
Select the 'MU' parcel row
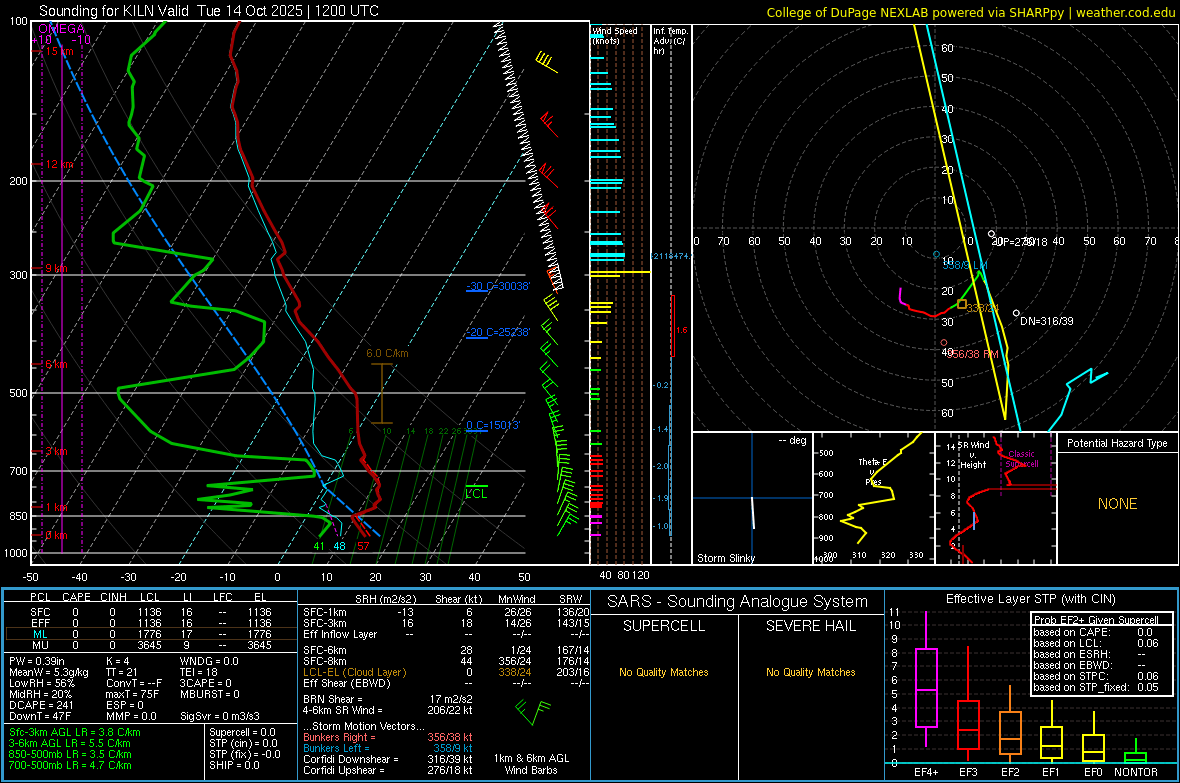pyautogui.click(x=151, y=645)
